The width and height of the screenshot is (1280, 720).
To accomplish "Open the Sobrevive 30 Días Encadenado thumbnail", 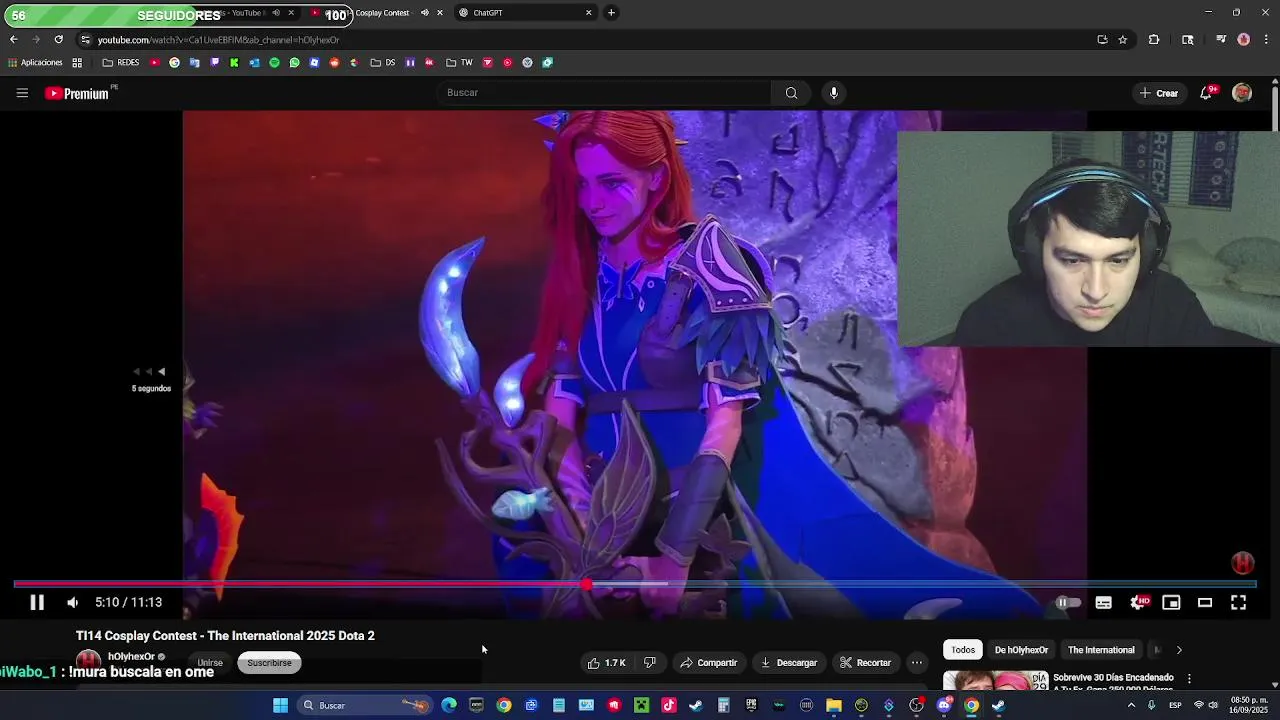I will pos(995,680).
